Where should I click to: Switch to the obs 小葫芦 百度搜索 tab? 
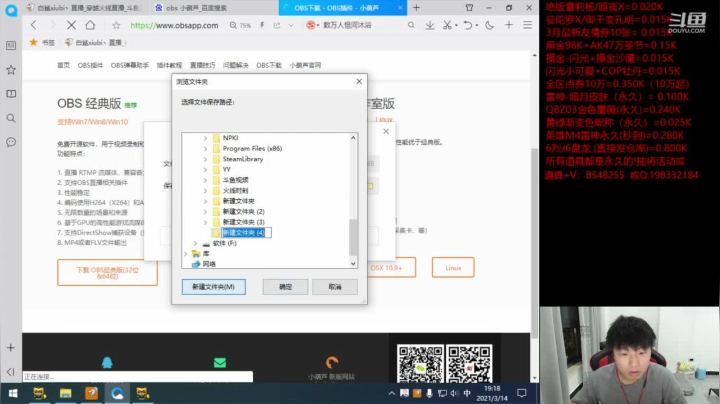196,8
